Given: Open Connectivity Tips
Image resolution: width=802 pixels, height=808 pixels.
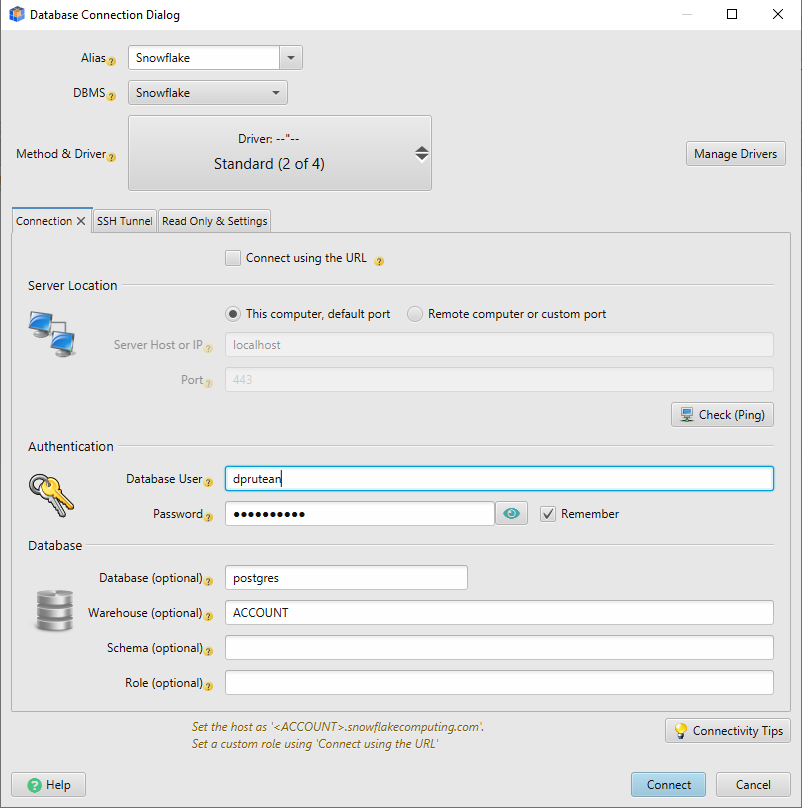Looking at the screenshot, I should 728,731.
